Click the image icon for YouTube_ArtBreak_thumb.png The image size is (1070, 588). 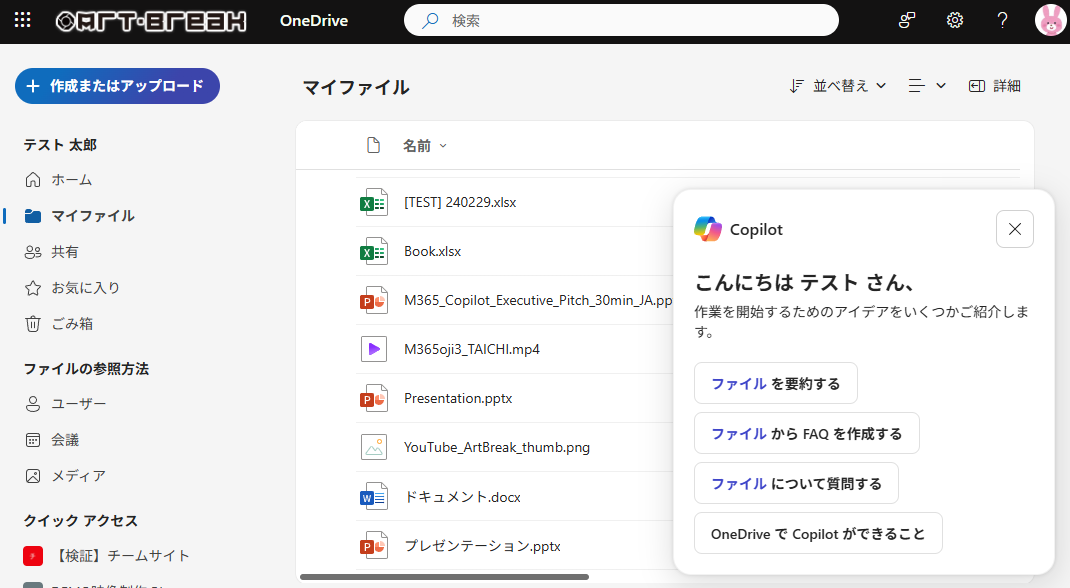pos(374,447)
